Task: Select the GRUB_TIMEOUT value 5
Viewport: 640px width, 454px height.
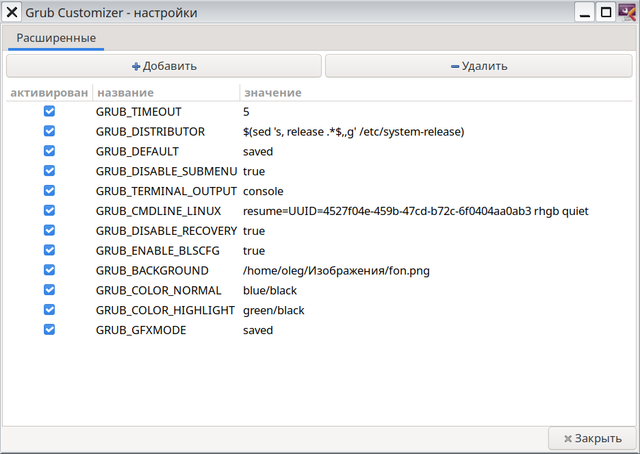Action: point(246,112)
